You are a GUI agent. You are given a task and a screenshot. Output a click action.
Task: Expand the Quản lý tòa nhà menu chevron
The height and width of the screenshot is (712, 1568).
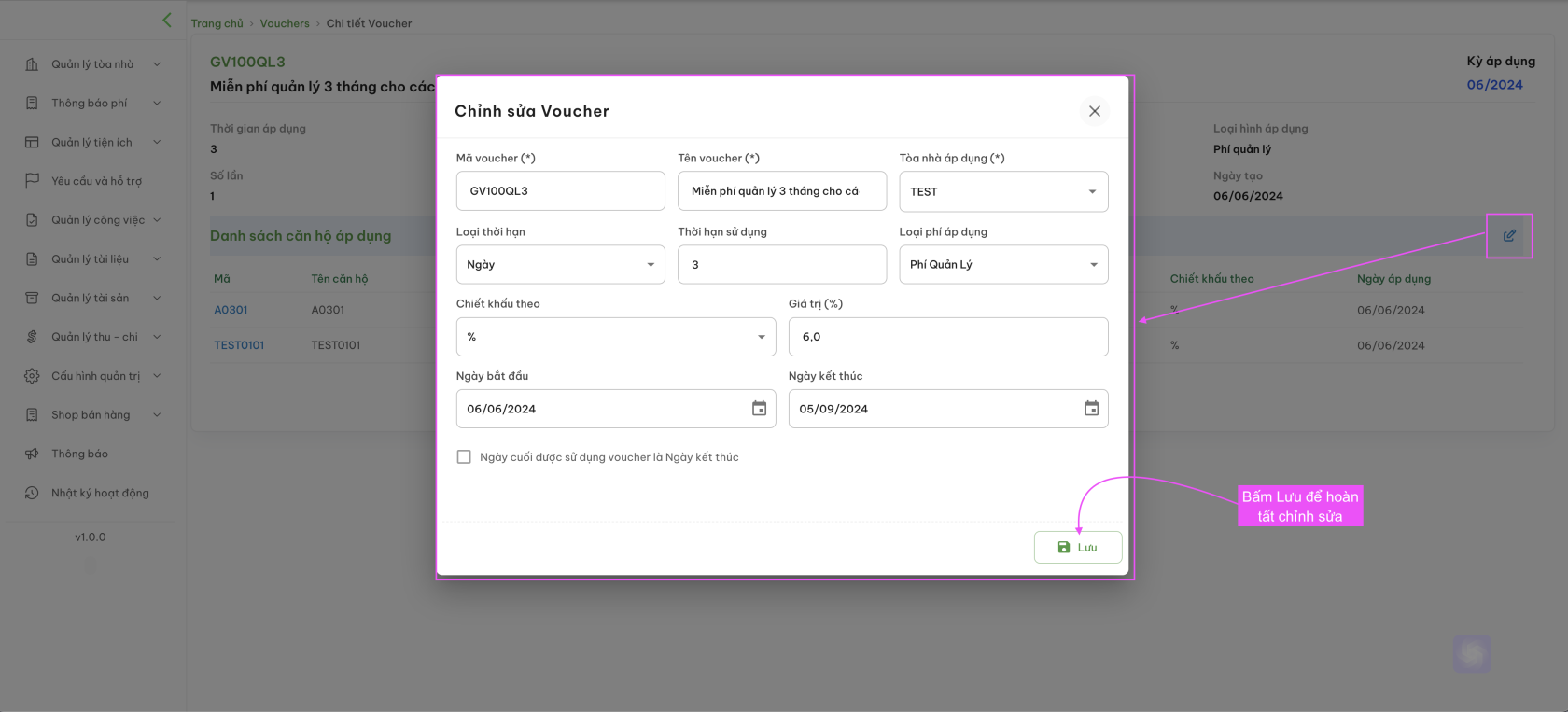tap(157, 64)
